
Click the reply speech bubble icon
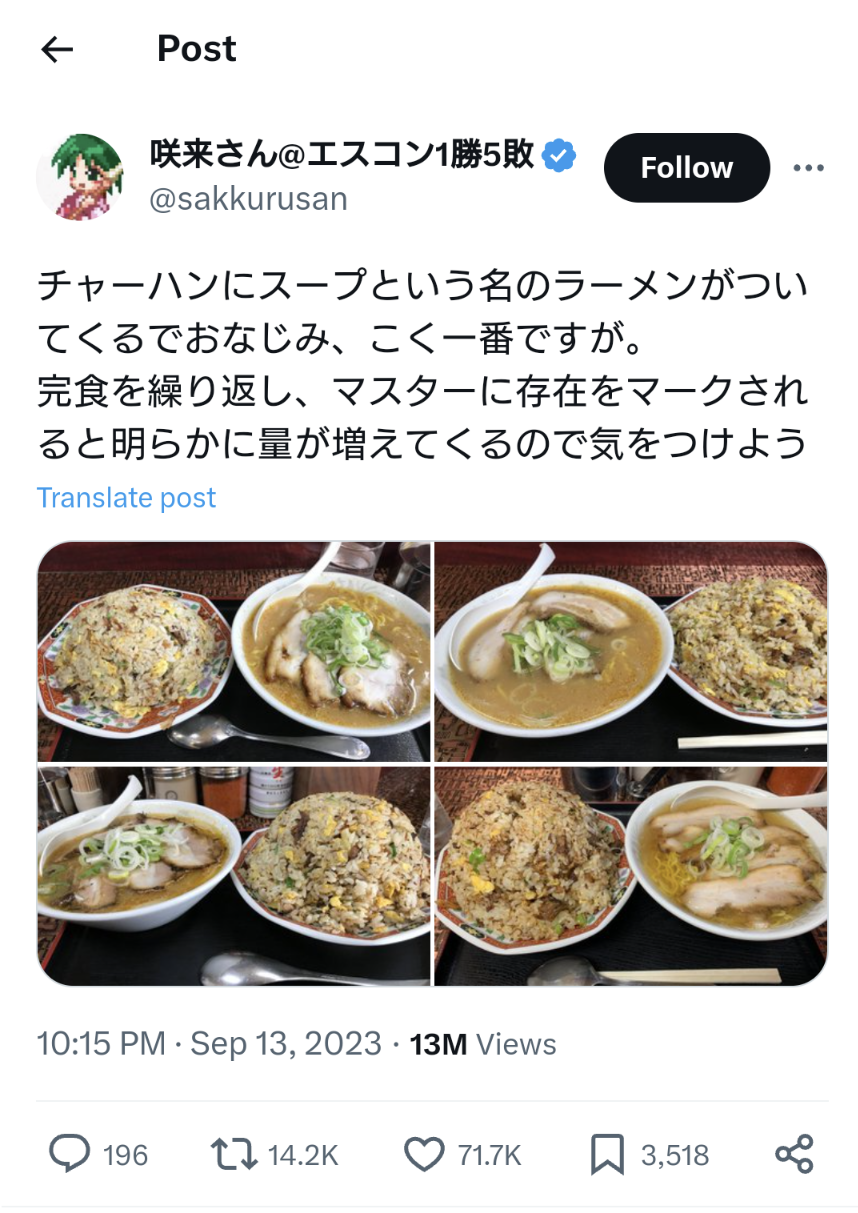coord(69,1154)
